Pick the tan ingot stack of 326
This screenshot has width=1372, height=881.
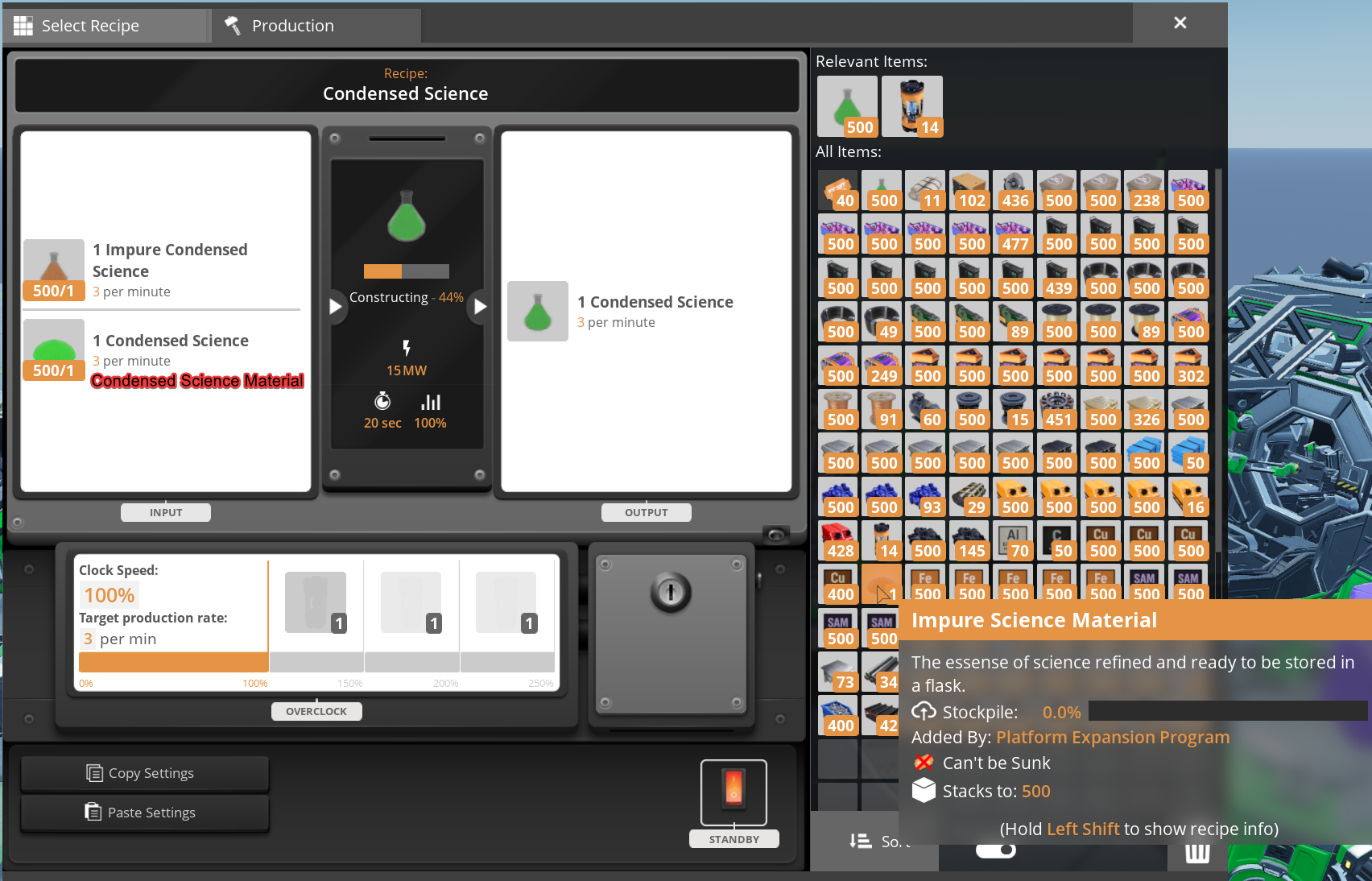[x=1144, y=409]
